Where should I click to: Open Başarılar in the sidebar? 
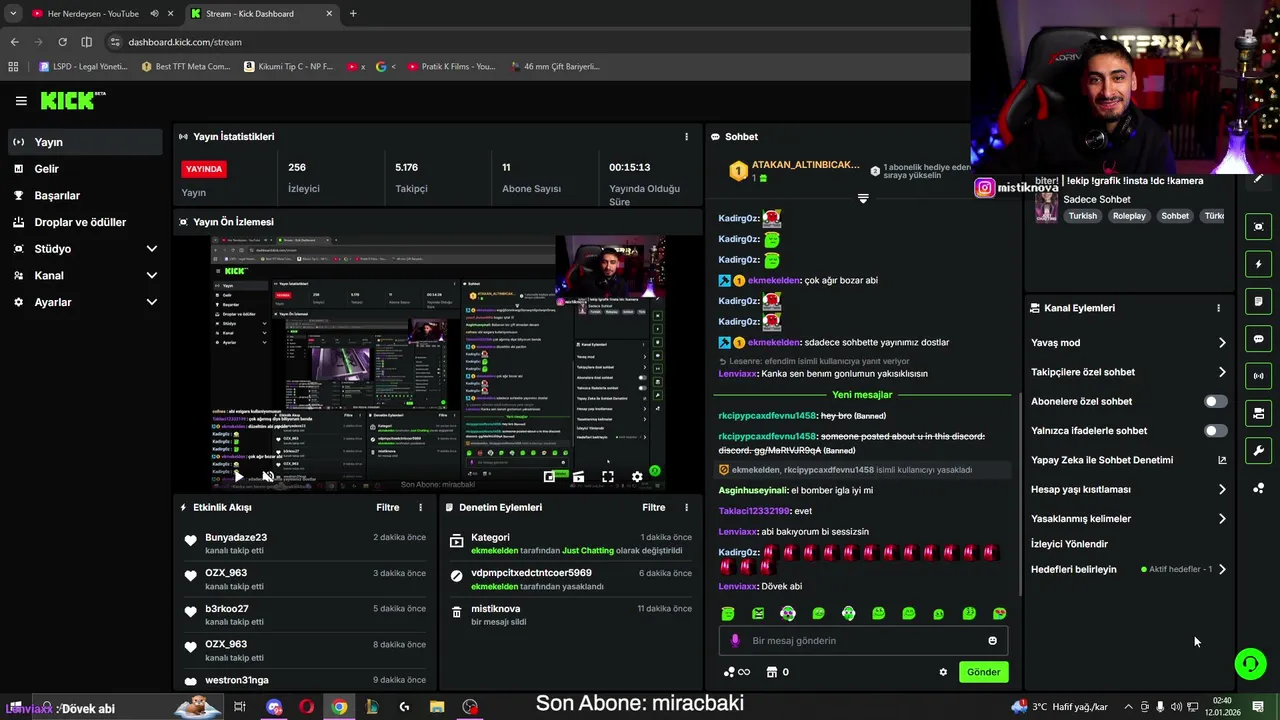pyautogui.click(x=85, y=196)
